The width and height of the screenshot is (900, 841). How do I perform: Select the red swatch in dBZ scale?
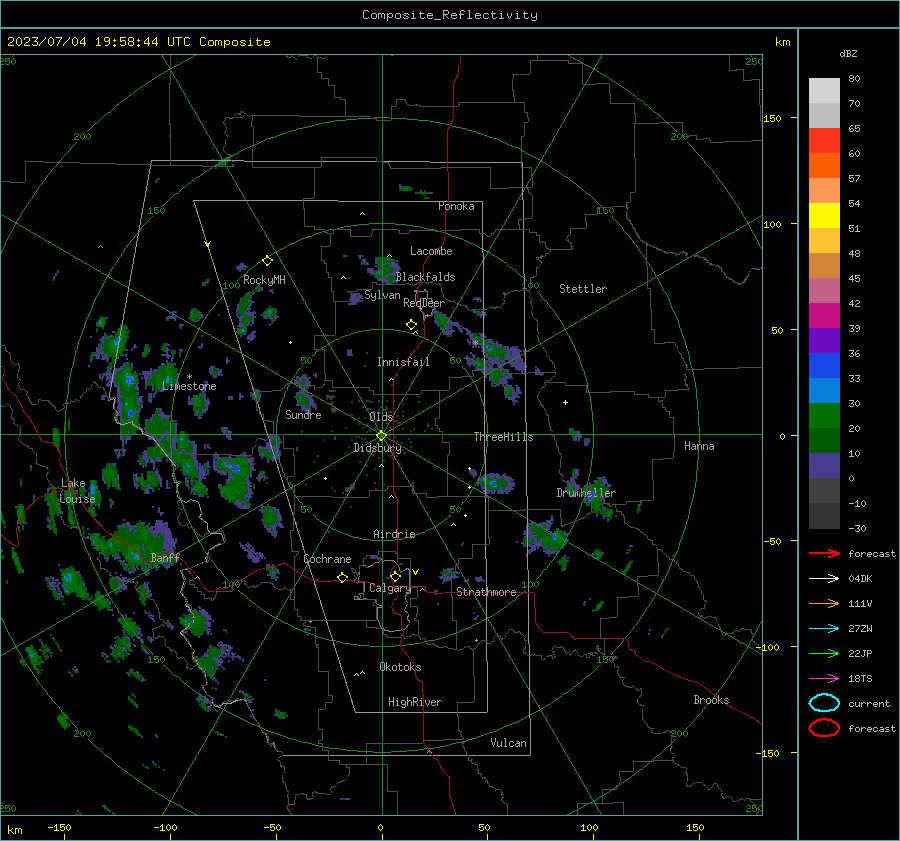824,141
